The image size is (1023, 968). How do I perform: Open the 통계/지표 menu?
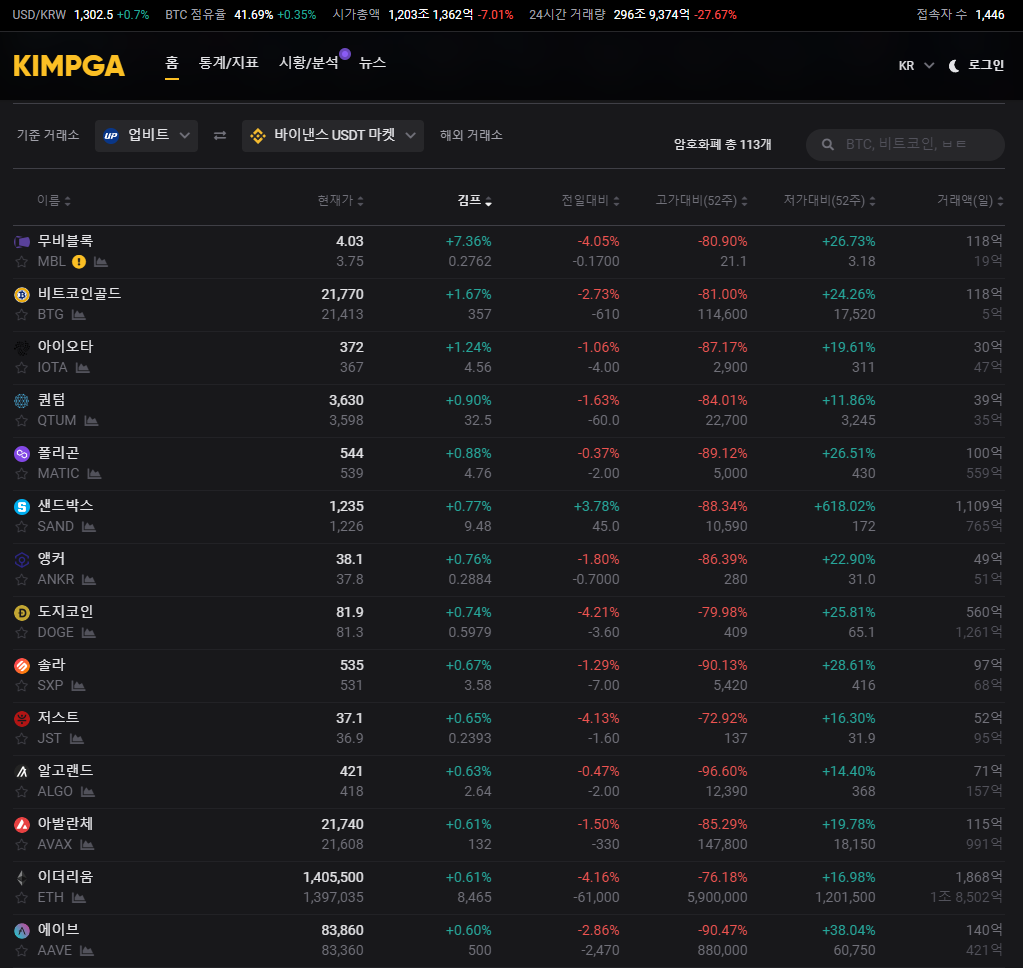pos(228,63)
